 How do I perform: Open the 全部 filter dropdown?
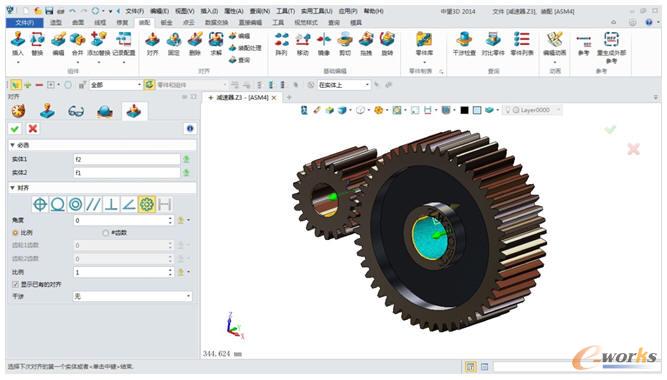[x=115, y=85]
